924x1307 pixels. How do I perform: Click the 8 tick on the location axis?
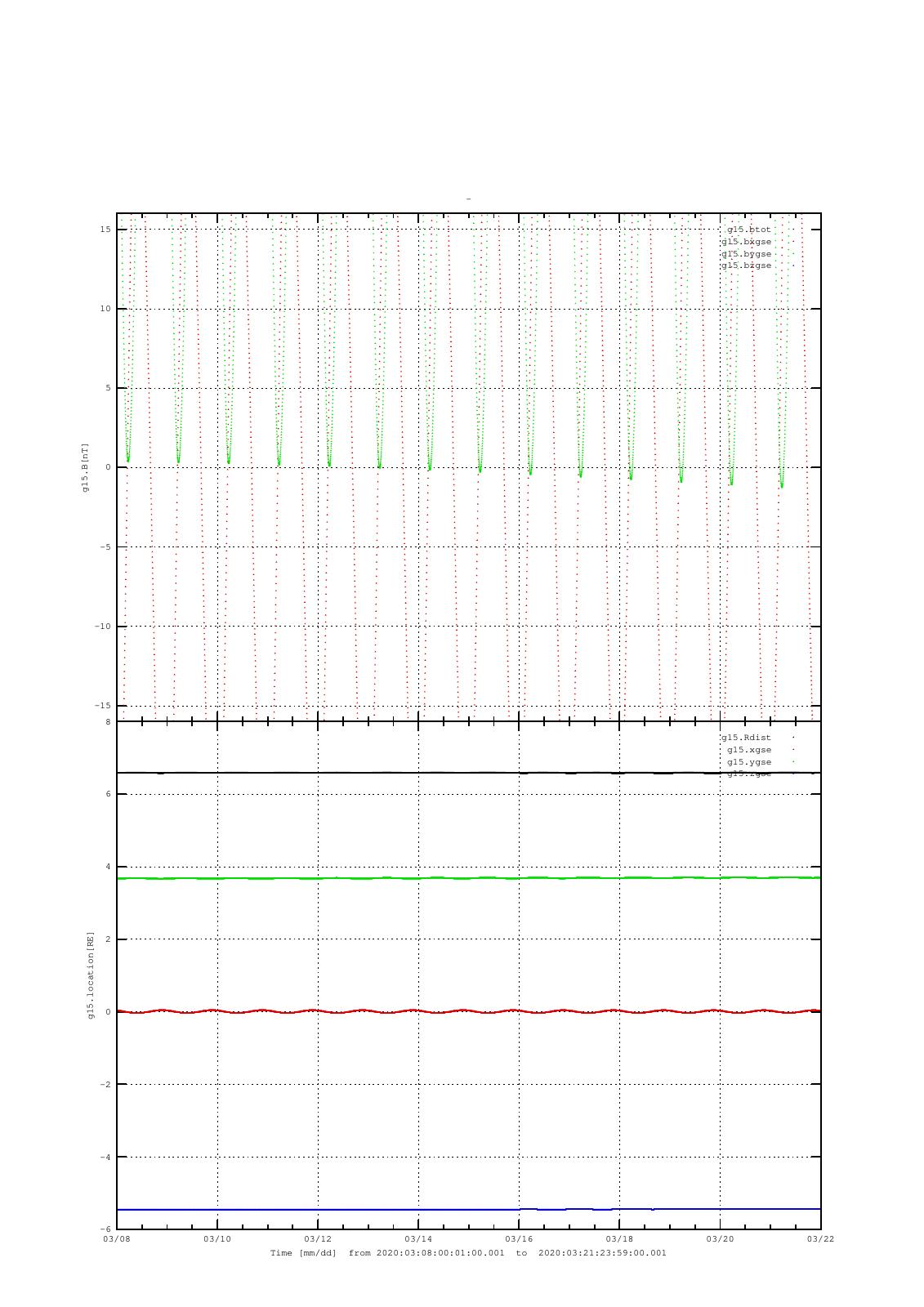[108, 722]
